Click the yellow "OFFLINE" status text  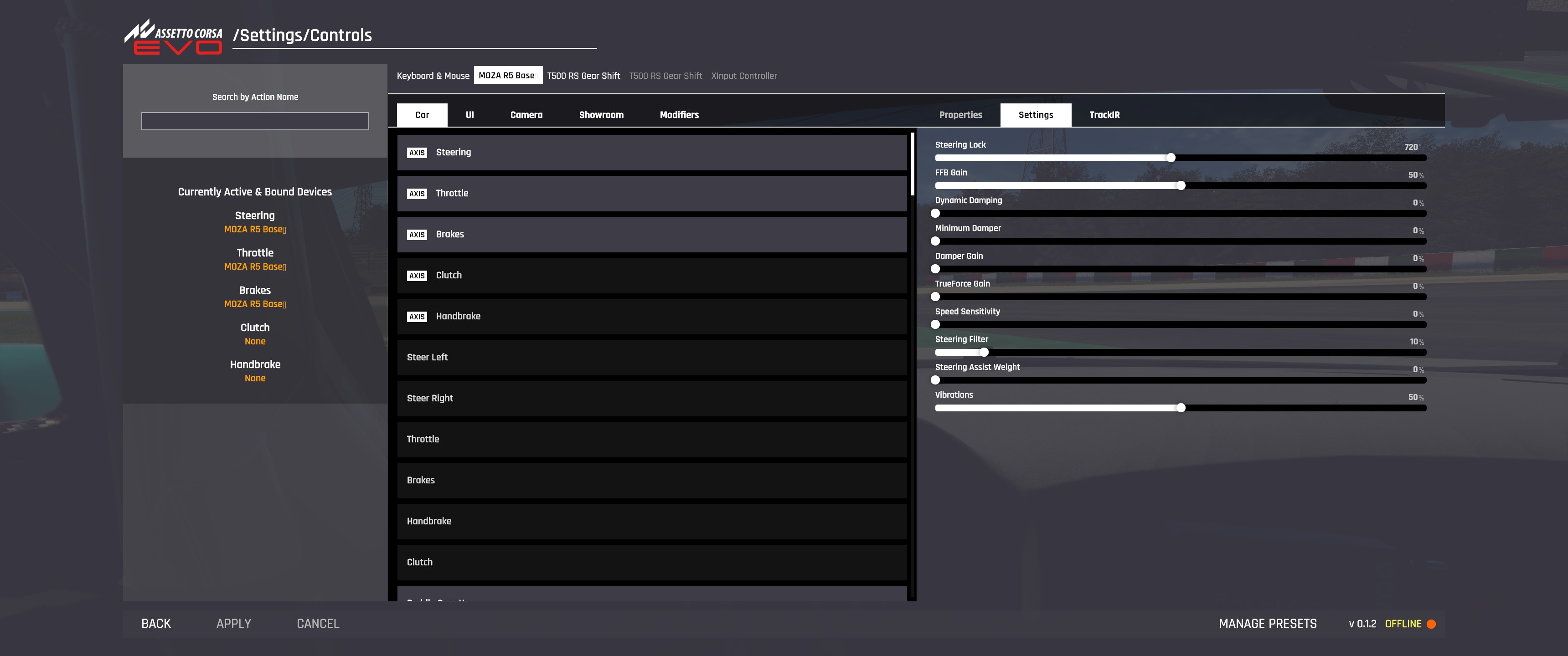(1403, 624)
